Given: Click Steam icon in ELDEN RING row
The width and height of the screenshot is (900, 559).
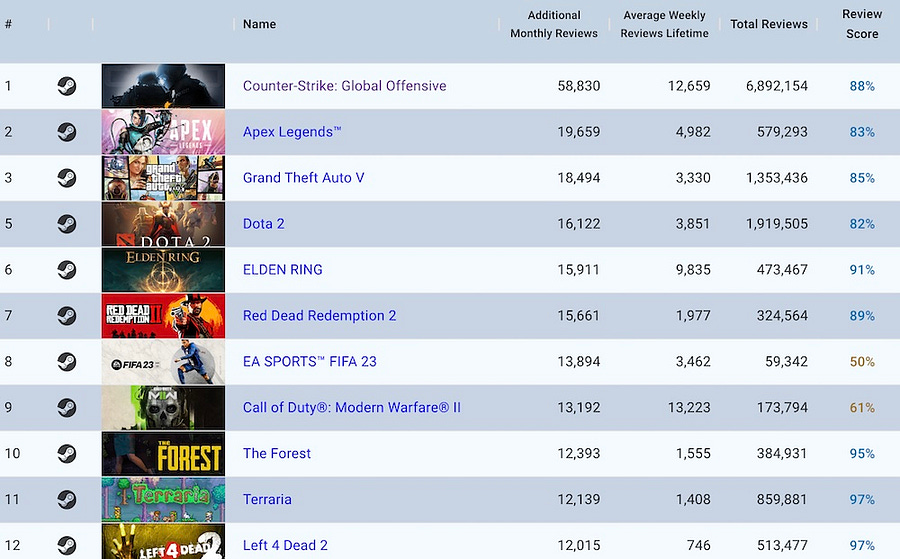Looking at the screenshot, I should 67,270.
